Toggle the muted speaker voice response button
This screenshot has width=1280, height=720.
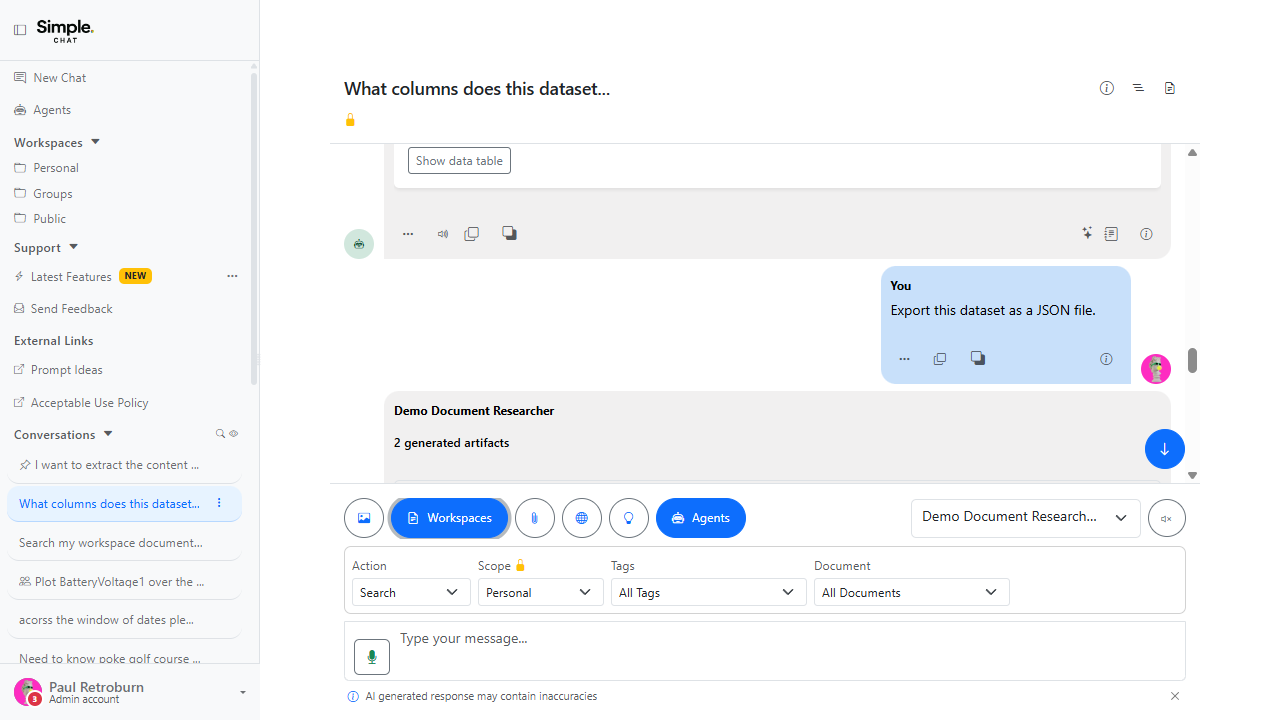[1167, 518]
